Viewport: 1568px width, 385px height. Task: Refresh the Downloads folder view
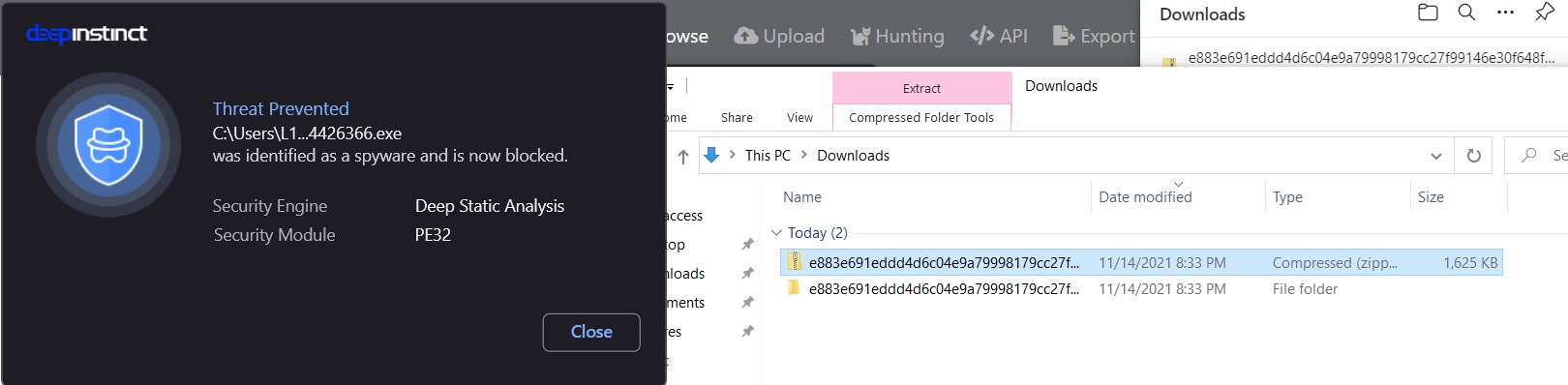coord(1474,156)
